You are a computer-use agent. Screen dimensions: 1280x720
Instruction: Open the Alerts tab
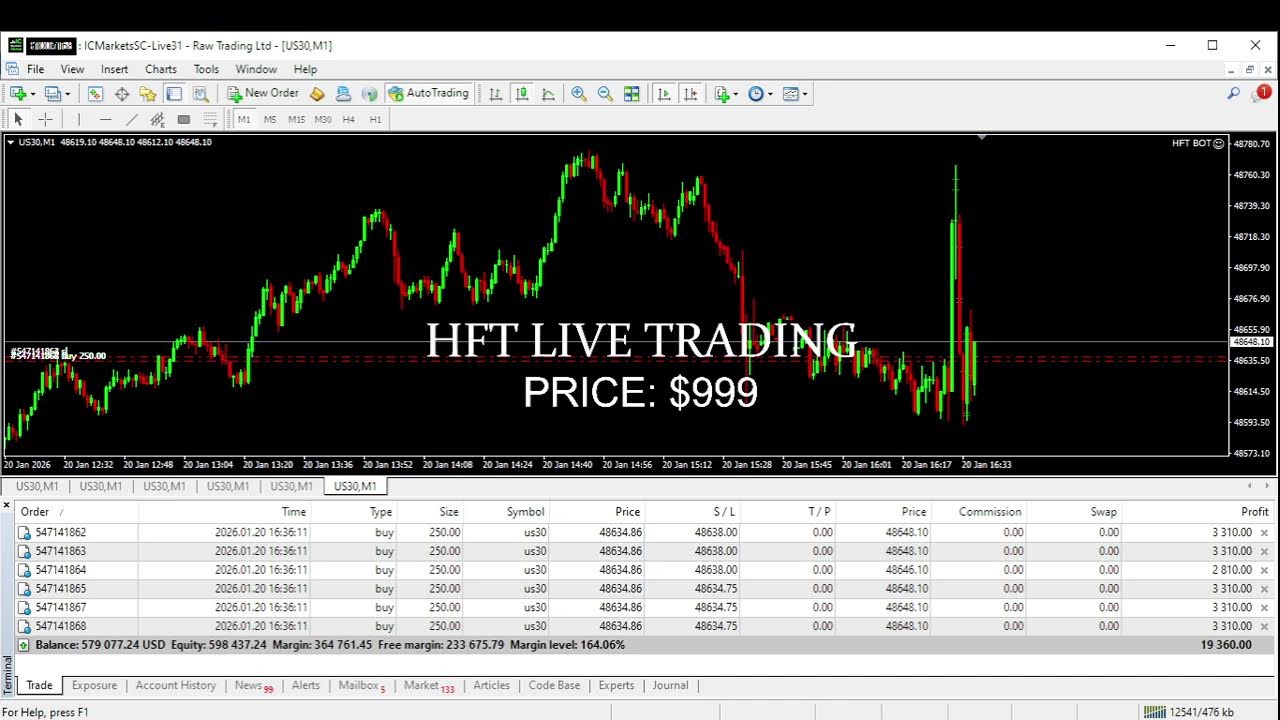(306, 686)
